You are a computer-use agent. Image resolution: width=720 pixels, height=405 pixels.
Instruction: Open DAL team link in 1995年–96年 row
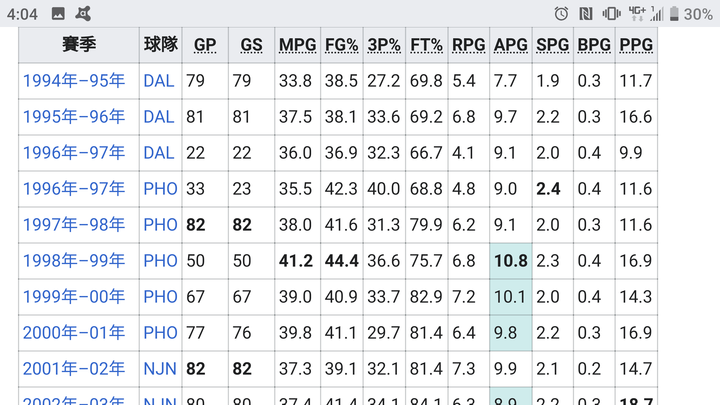[159, 117]
